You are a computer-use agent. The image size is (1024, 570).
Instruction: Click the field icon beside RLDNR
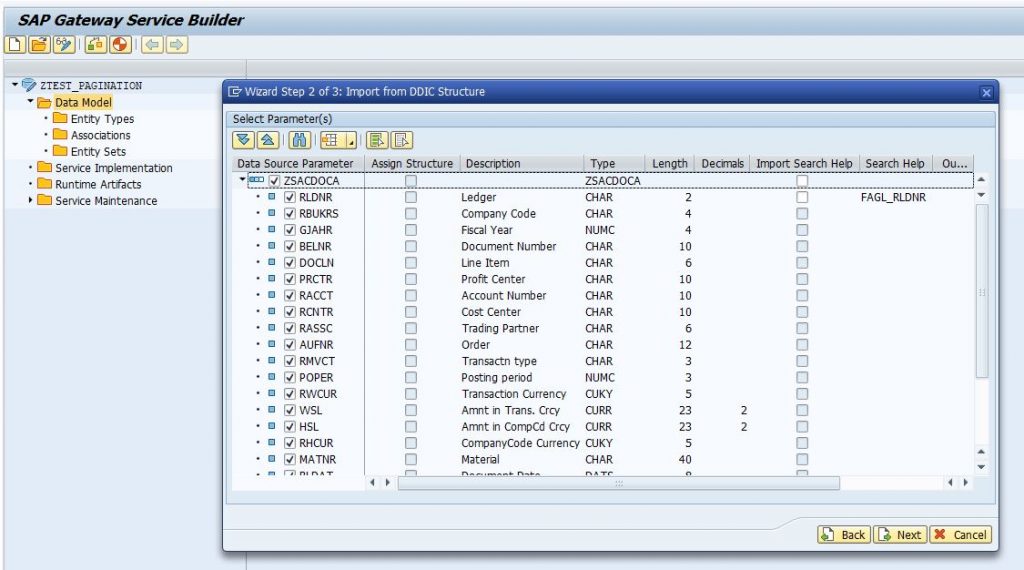coord(272,197)
